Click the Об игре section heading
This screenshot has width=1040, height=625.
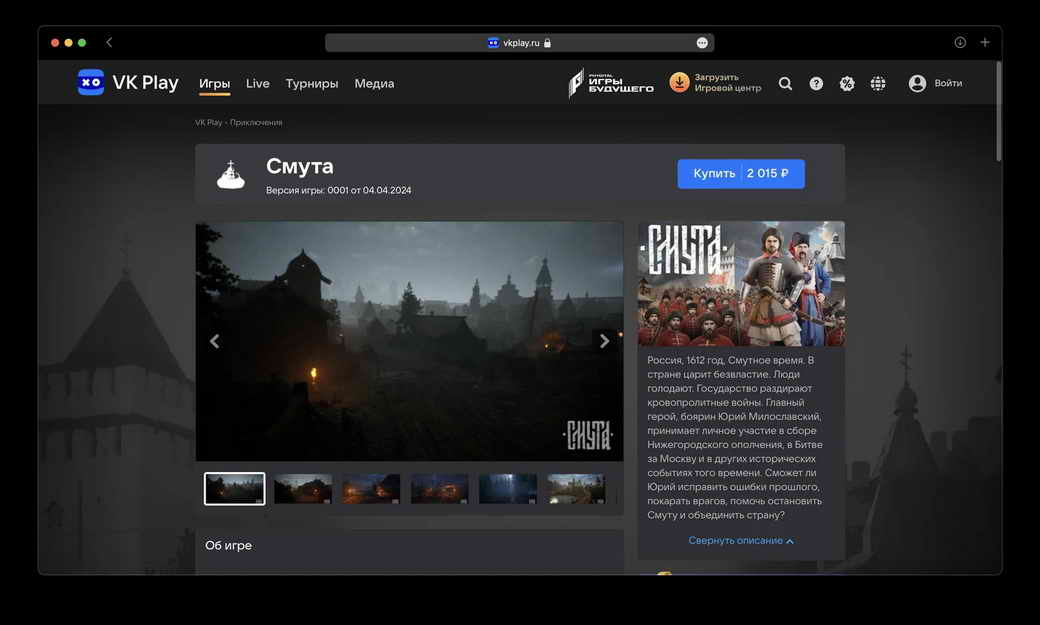(x=228, y=545)
